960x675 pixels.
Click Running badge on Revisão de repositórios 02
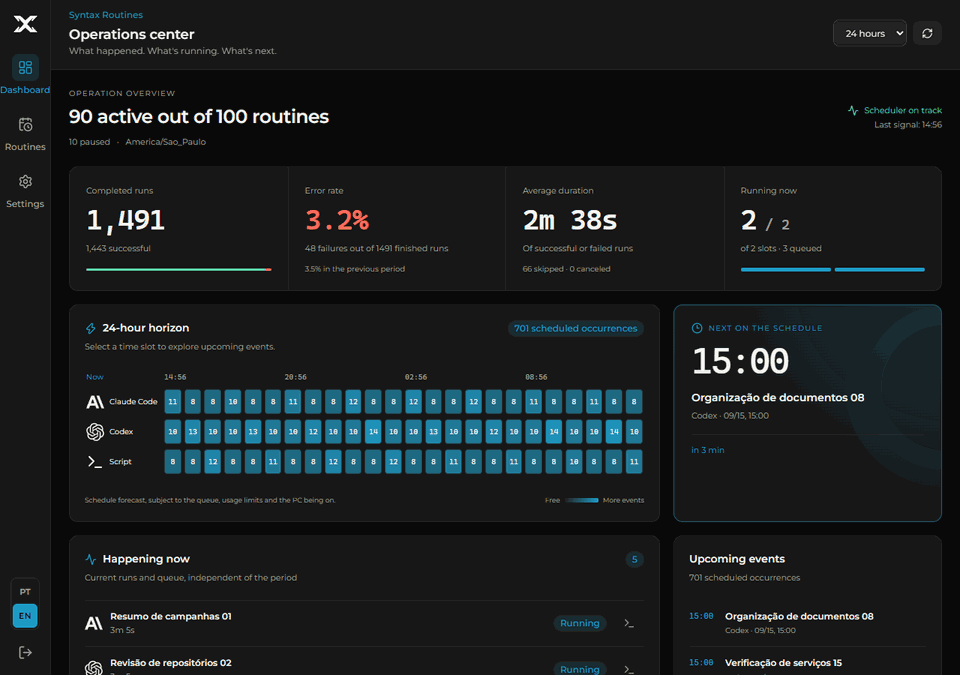(580, 669)
